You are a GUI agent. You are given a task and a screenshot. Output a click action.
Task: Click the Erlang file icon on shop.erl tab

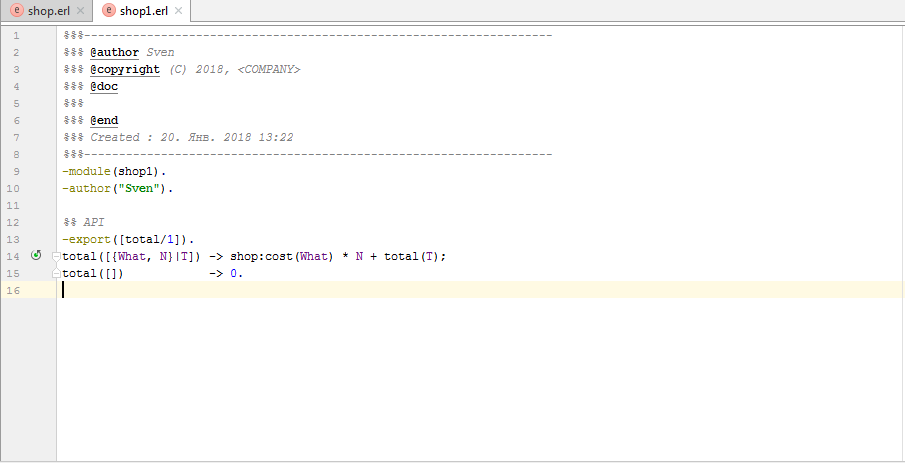click(x=17, y=11)
